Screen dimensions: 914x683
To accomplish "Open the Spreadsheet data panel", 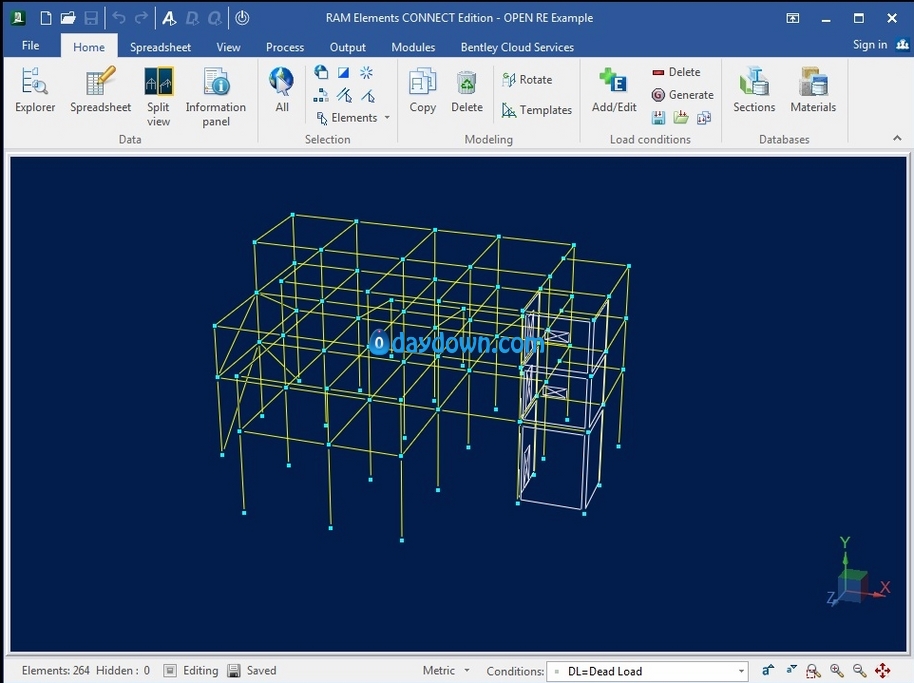I will [100, 90].
